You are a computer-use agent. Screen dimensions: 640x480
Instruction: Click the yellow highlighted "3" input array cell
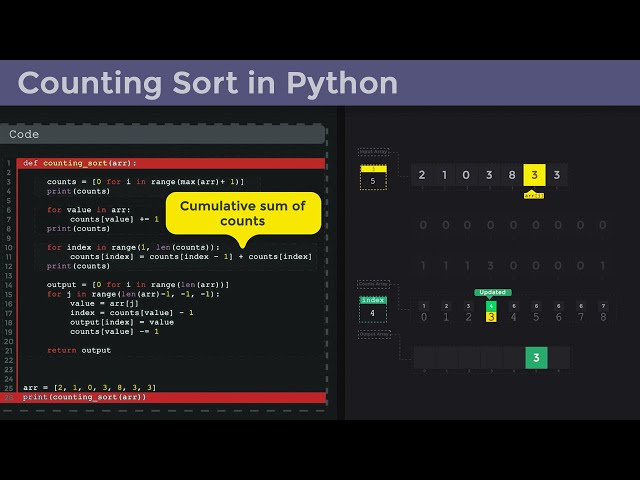(x=534, y=175)
